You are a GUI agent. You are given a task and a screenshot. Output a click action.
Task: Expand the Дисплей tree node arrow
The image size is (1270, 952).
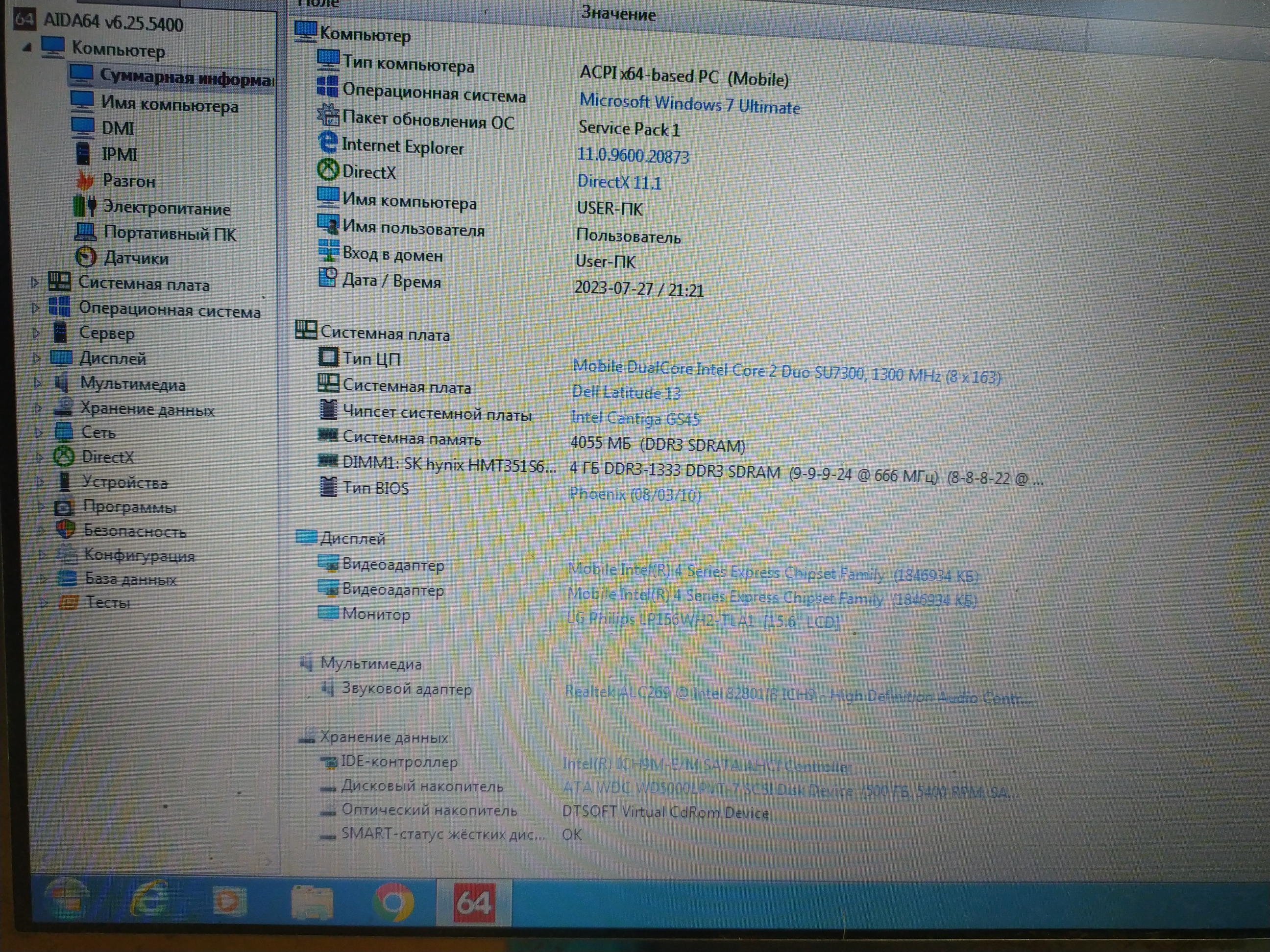(x=37, y=358)
